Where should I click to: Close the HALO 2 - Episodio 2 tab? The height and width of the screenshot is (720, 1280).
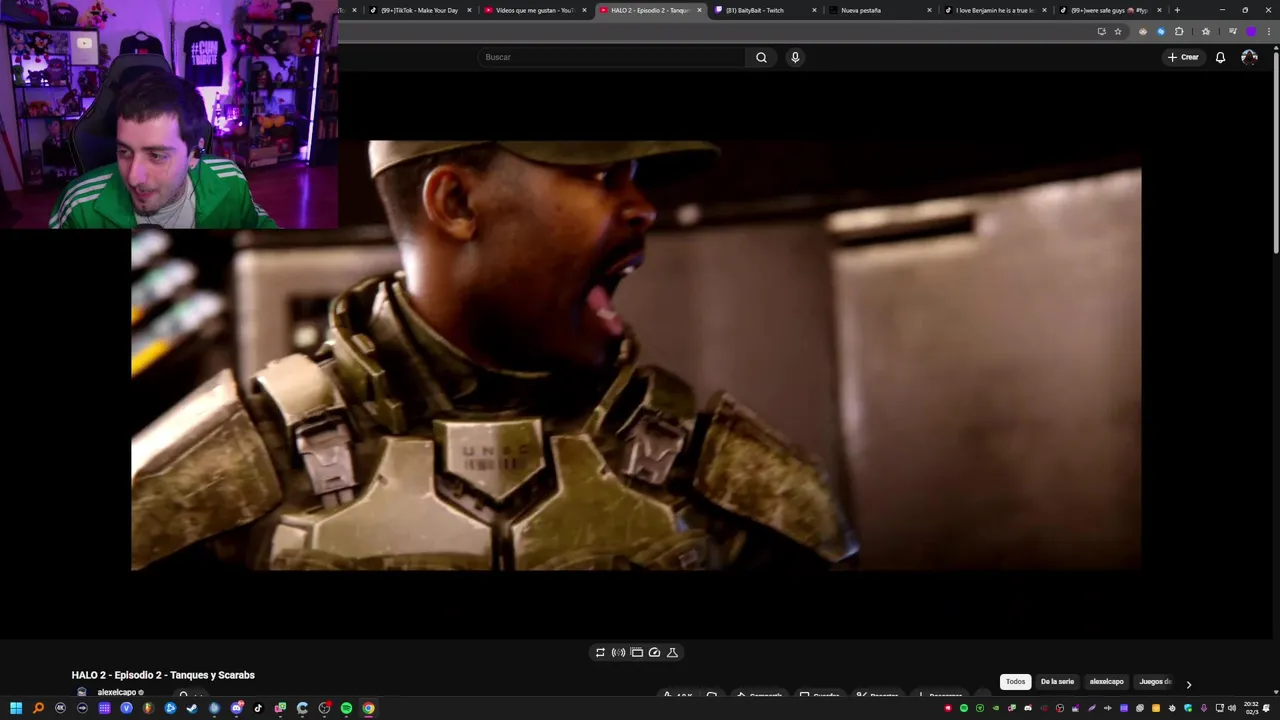click(699, 10)
